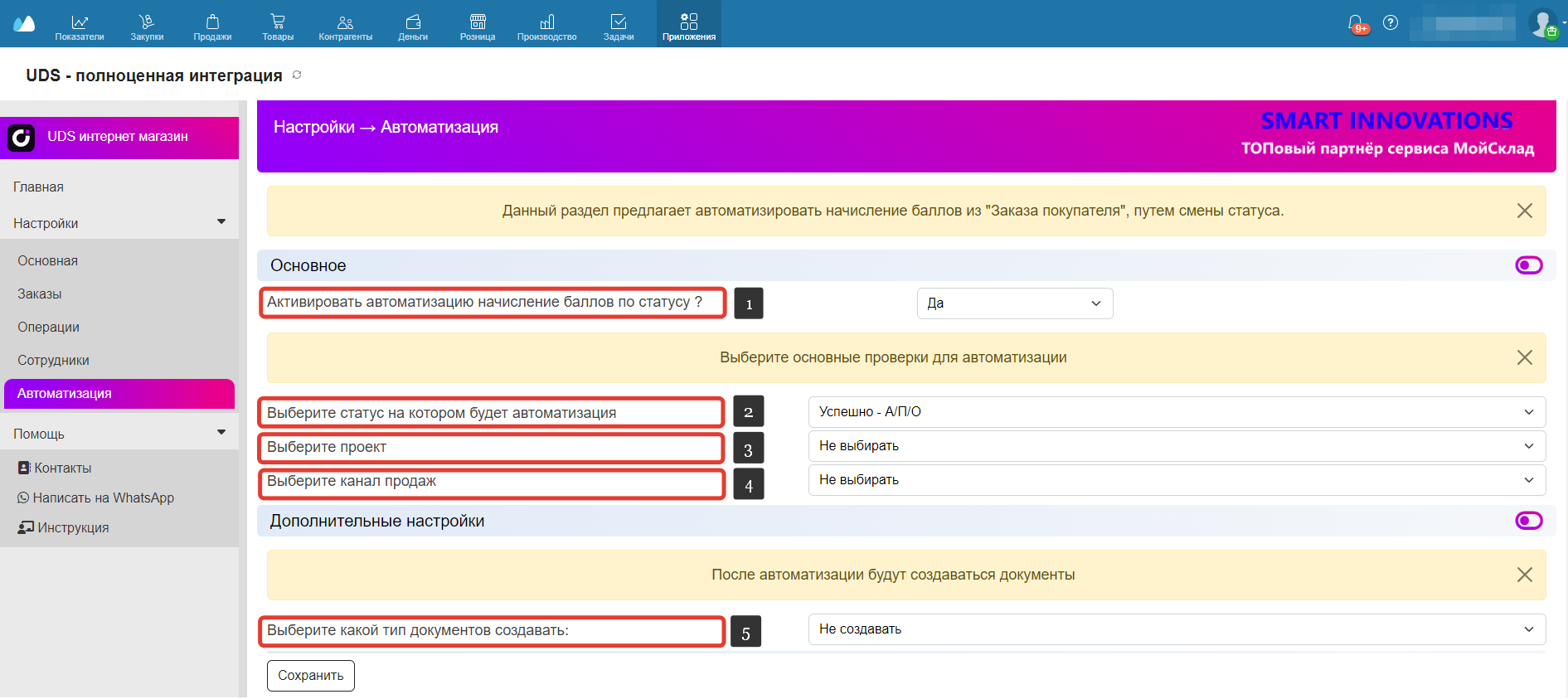1568x699 pixels.
Task: Open the help question mark icon
Action: click(x=1391, y=22)
